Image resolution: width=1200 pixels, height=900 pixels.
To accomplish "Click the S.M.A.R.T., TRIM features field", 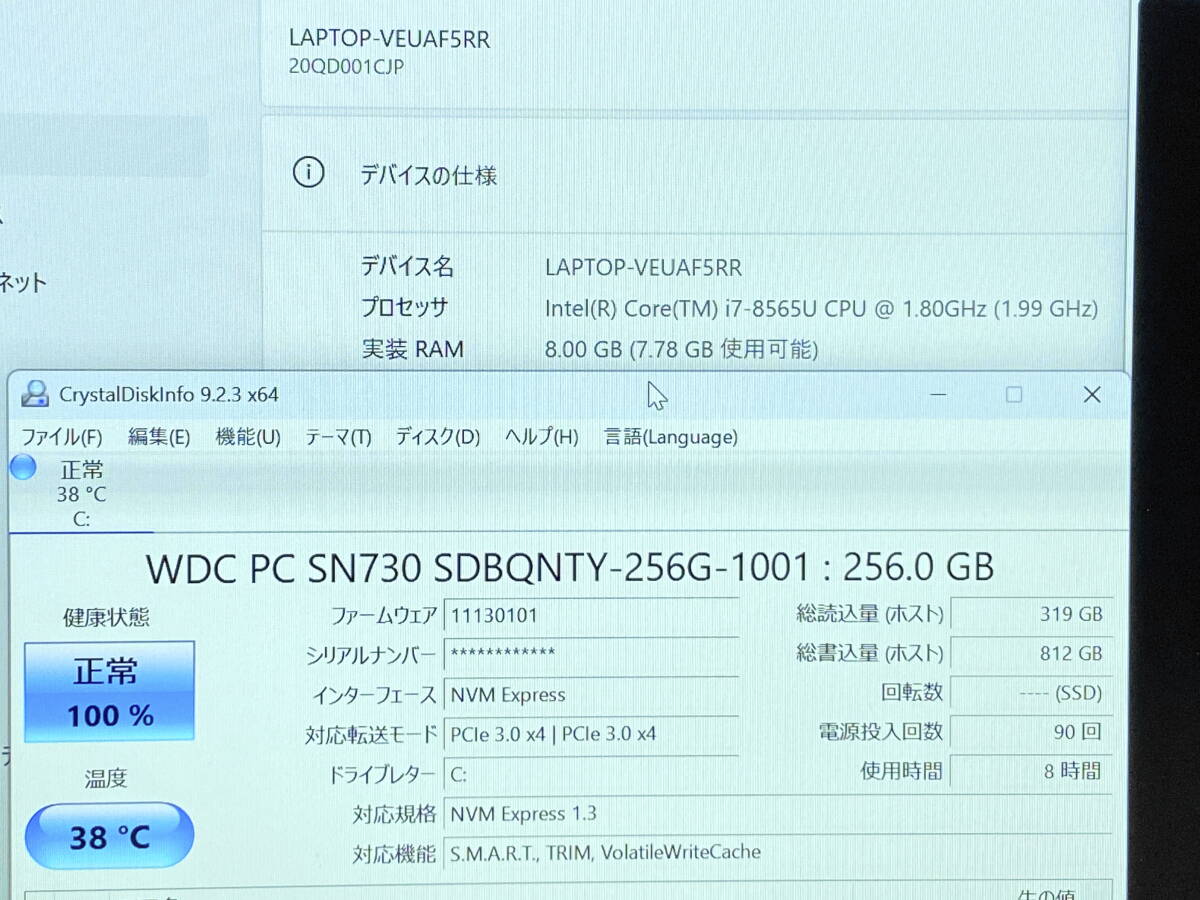I will 778,852.
